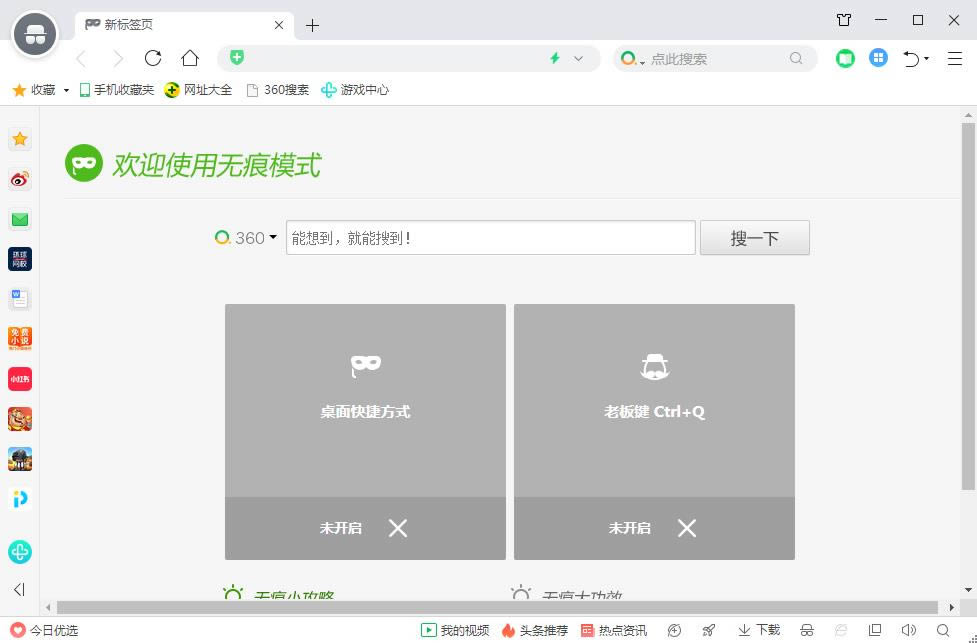The image size is (977, 643).
Task: Open the skin changer shirt icon
Action: pyautogui.click(x=844, y=20)
